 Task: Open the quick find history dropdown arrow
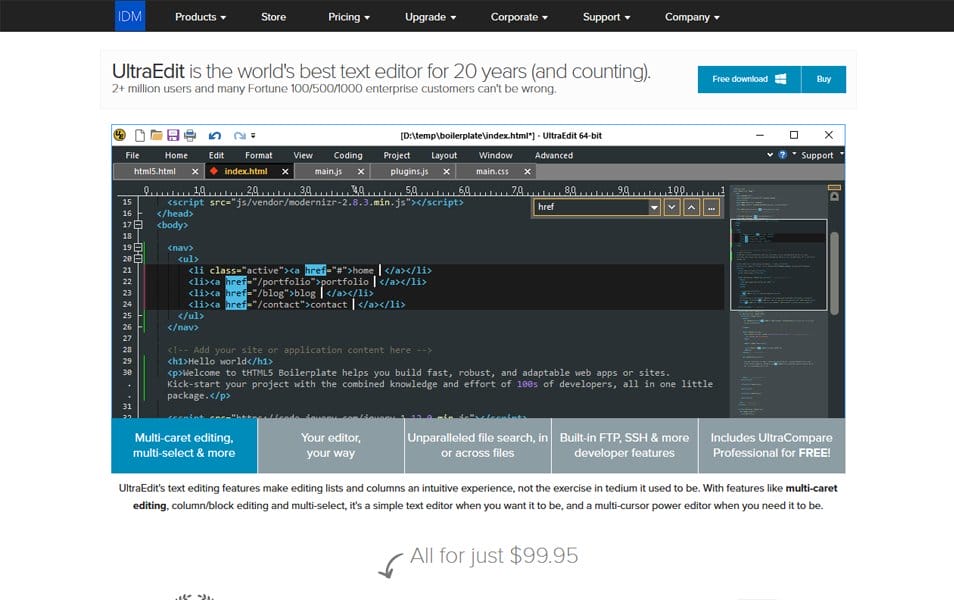point(654,207)
